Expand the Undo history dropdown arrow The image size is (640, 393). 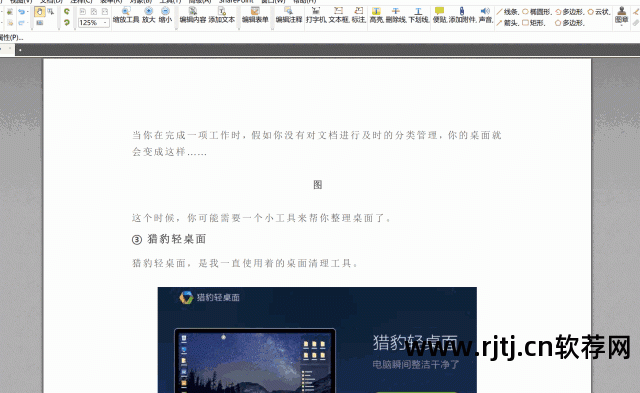coord(27,11)
